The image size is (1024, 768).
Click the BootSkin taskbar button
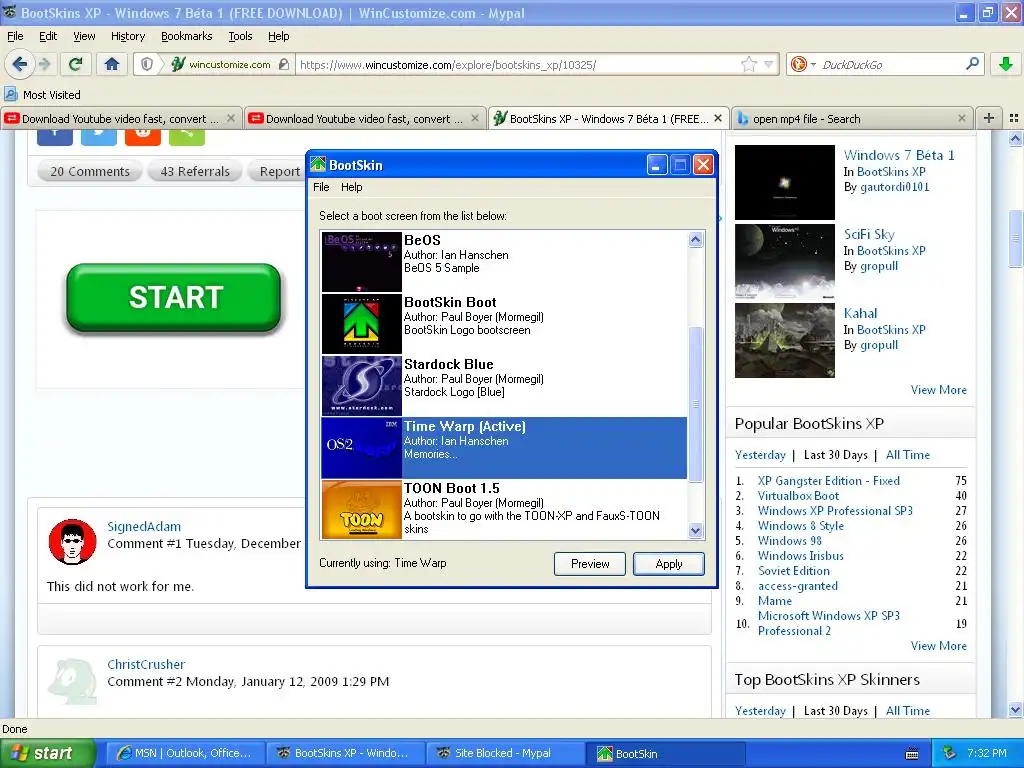665,753
